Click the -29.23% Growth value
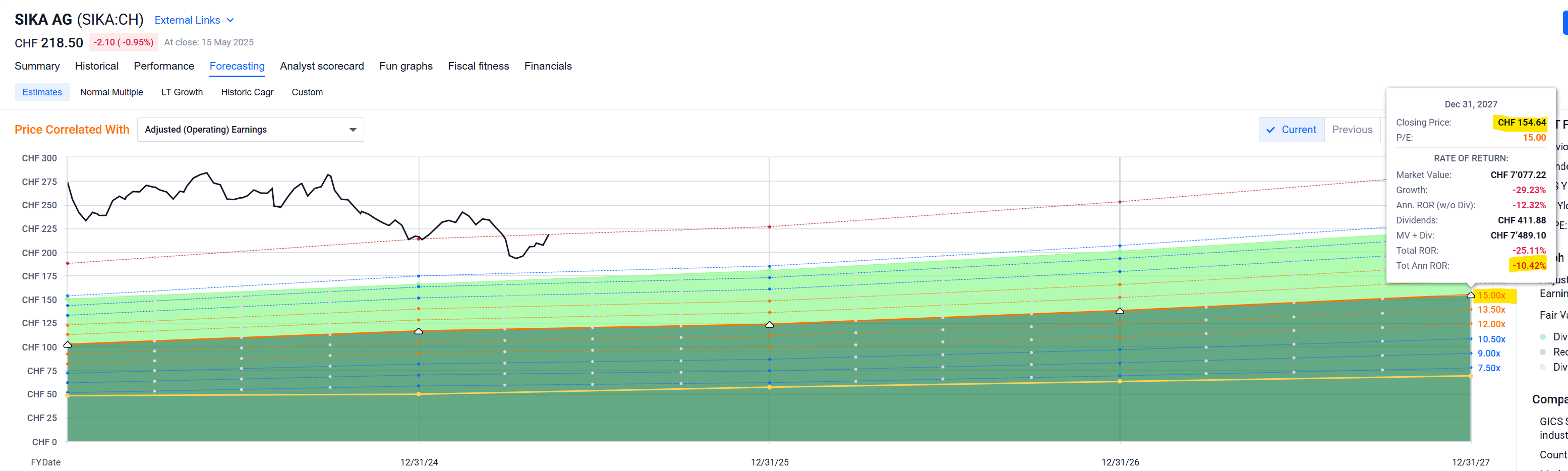1568x471 pixels. [x=1529, y=190]
